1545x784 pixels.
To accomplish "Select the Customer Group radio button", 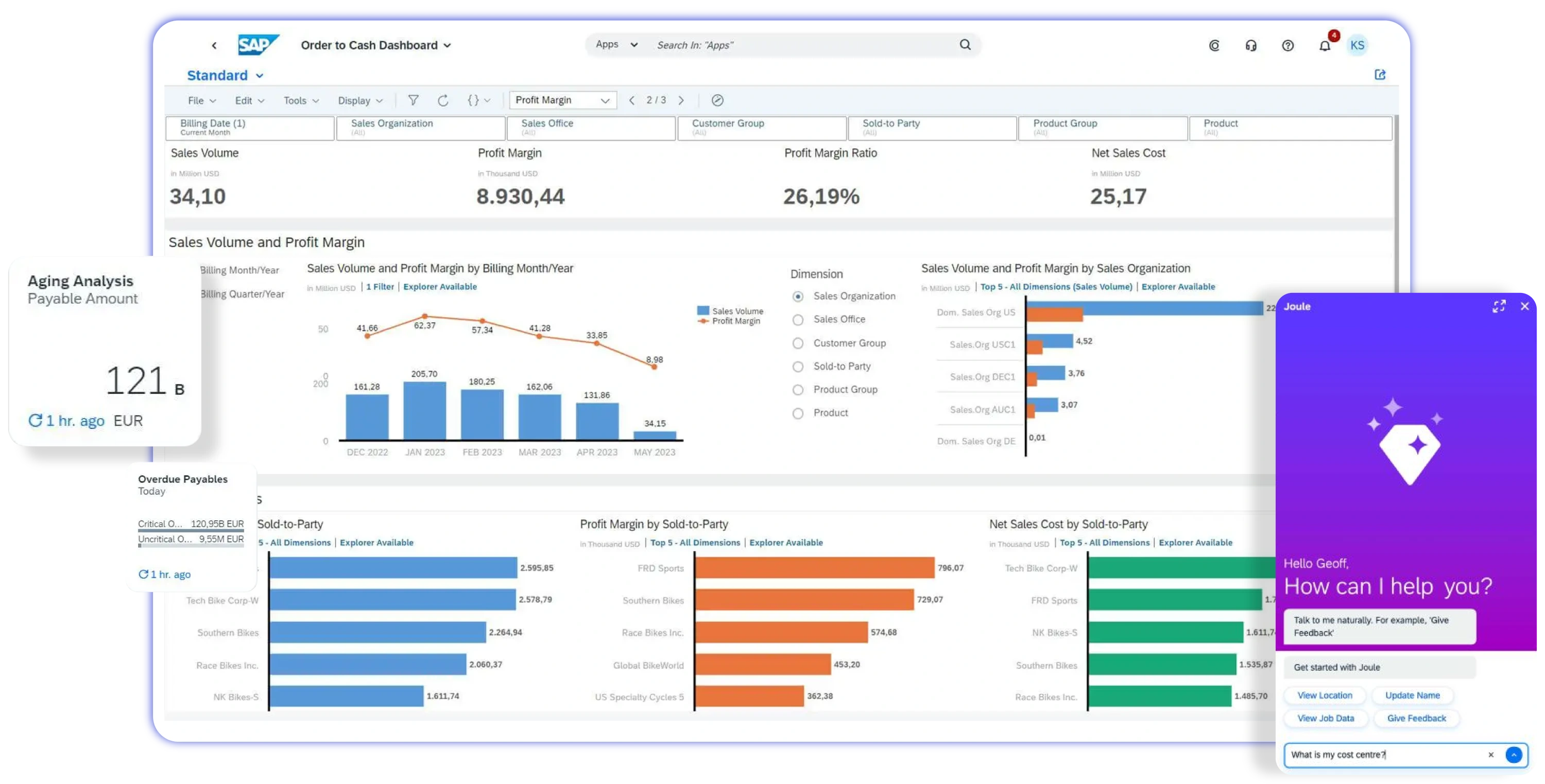I will pos(797,343).
